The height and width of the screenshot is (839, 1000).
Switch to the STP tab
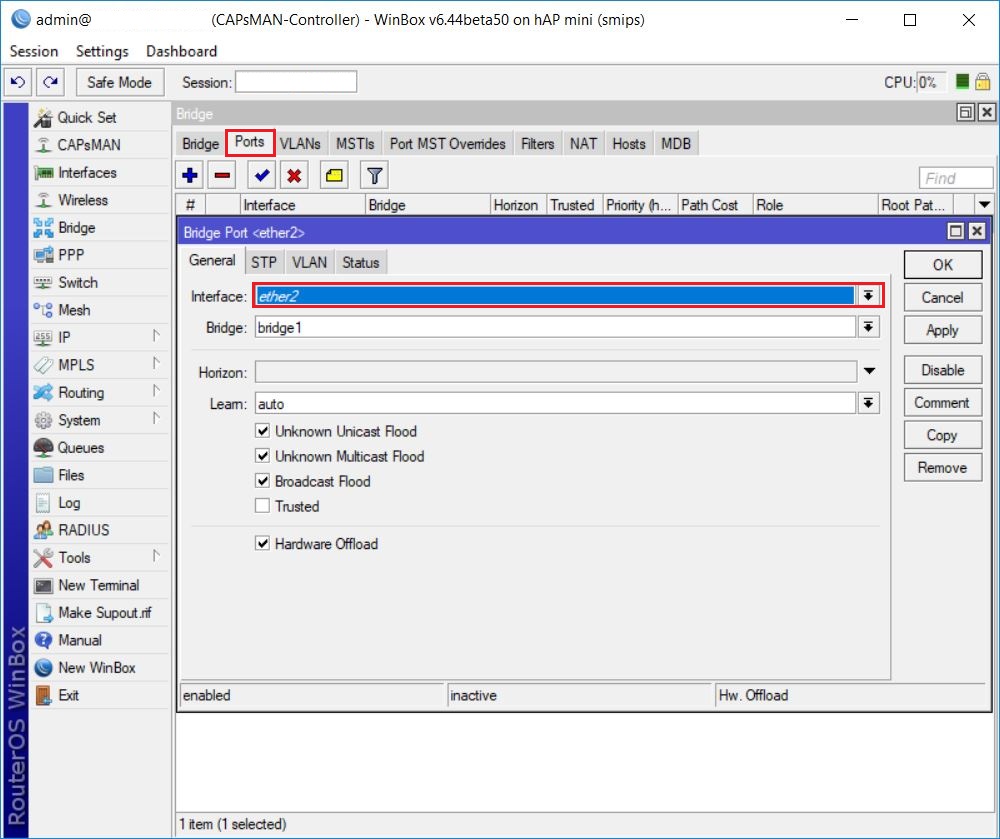pos(263,262)
